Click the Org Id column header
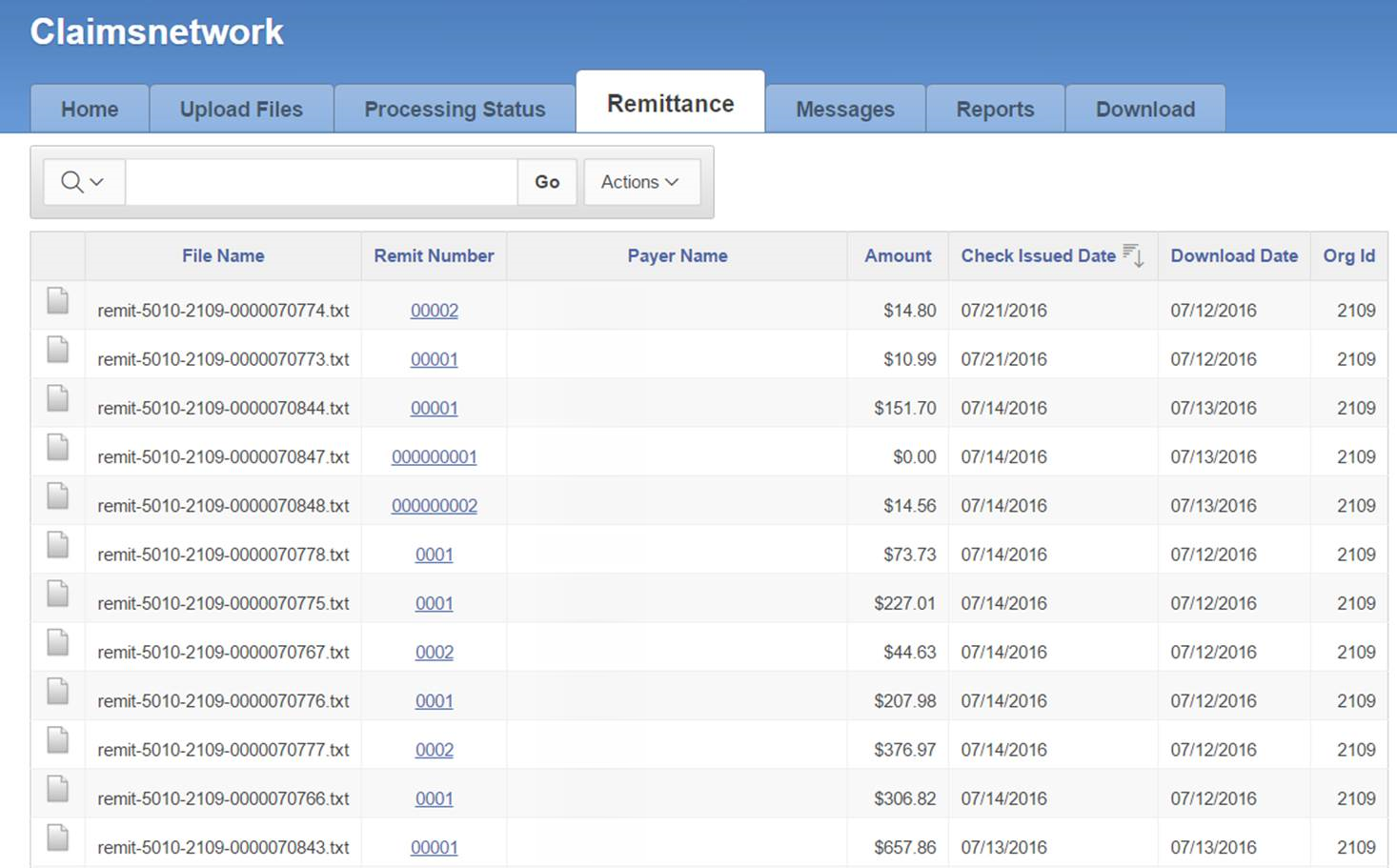This screenshot has width=1397, height=868. pyautogui.click(x=1348, y=255)
